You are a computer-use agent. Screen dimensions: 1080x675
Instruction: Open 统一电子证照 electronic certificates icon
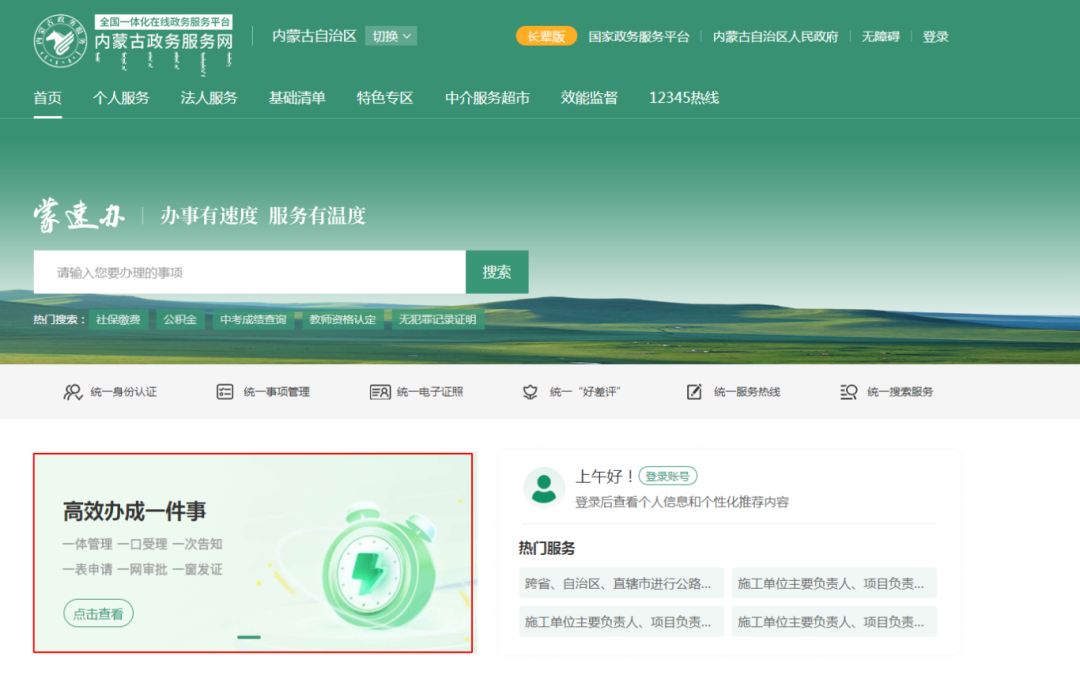tap(379, 391)
